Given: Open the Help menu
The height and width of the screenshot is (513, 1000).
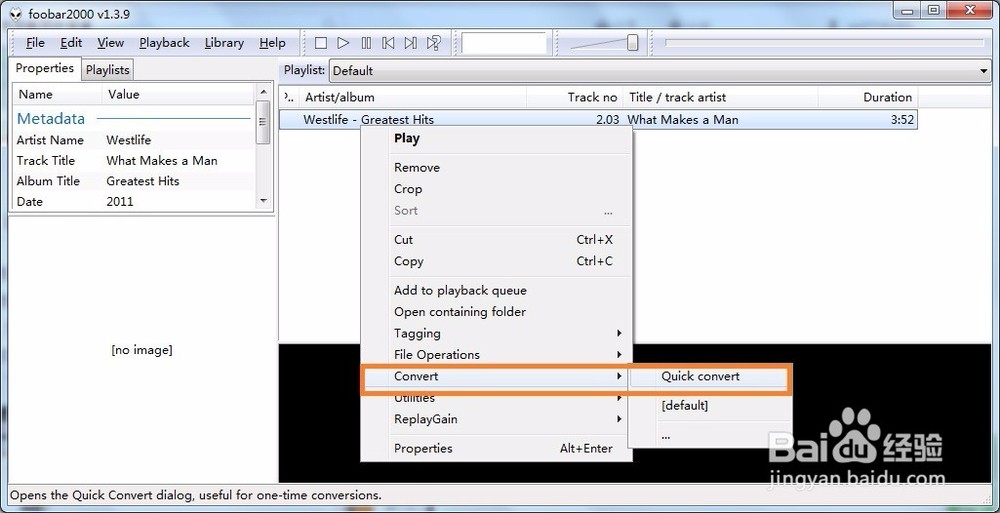Looking at the screenshot, I should coord(272,43).
